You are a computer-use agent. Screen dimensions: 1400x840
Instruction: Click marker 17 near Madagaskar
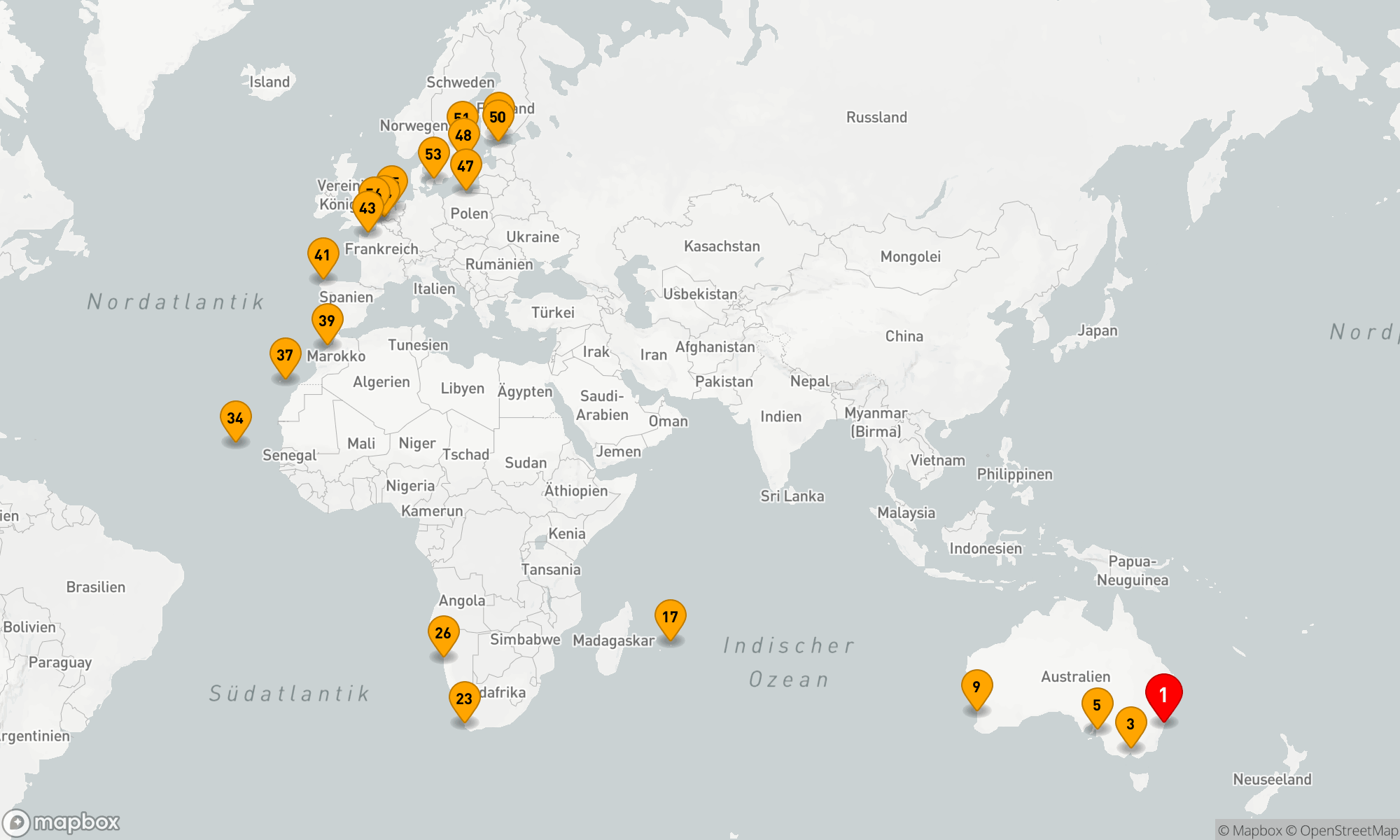point(670,617)
